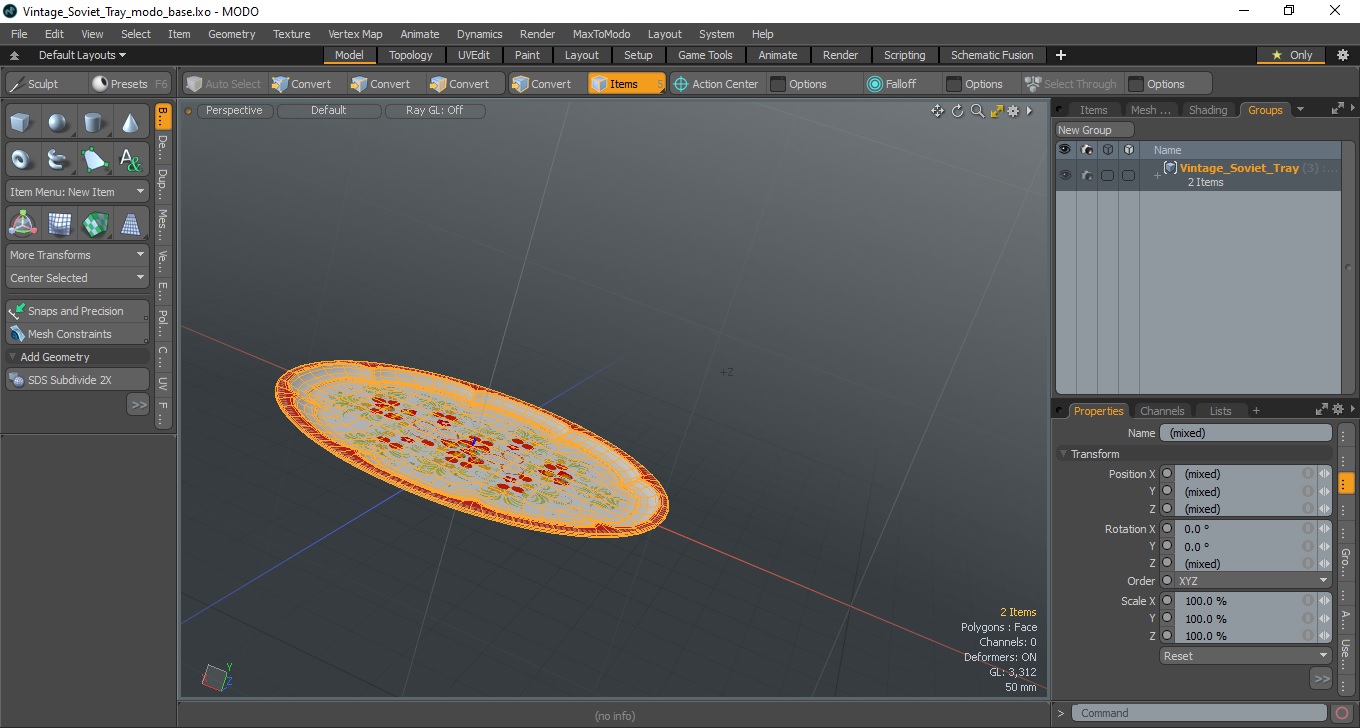The image size is (1360, 728).
Task: Add a new layout tab with plus
Action: click(1061, 55)
